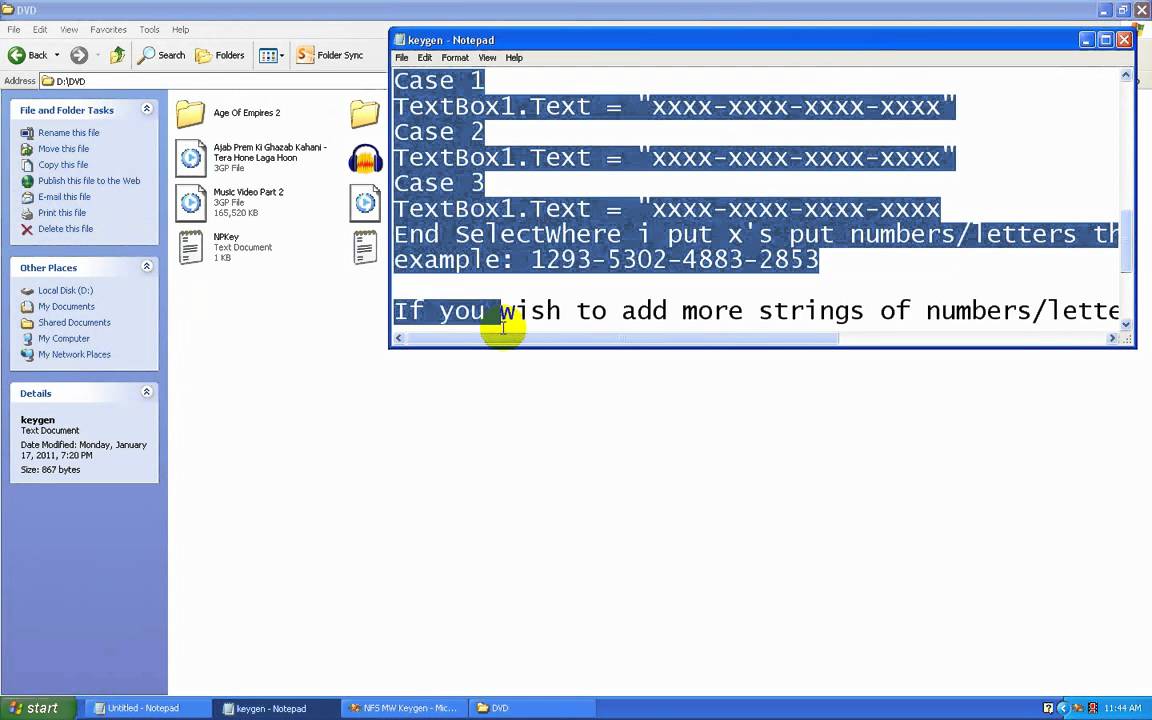The height and width of the screenshot is (720, 1152).
Task: Click E-mail this file link
Action: 65,197
